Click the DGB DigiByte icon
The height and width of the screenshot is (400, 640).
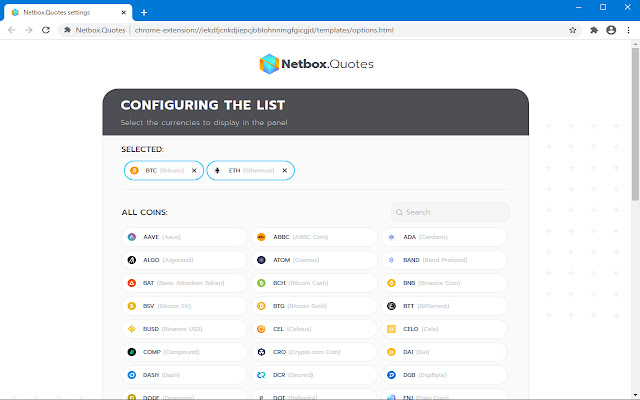[x=391, y=375]
